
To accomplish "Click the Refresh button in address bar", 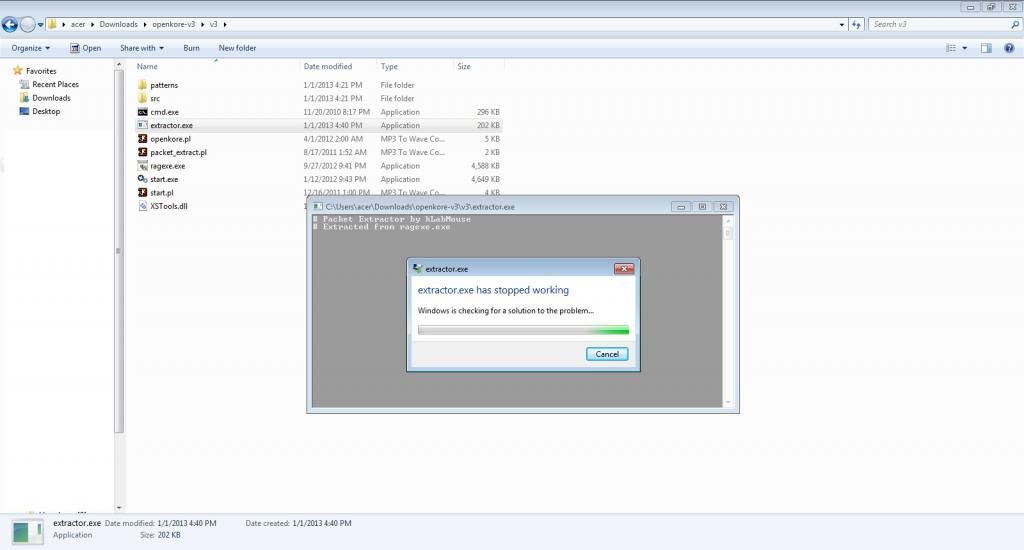I will click(x=856, y=25).
